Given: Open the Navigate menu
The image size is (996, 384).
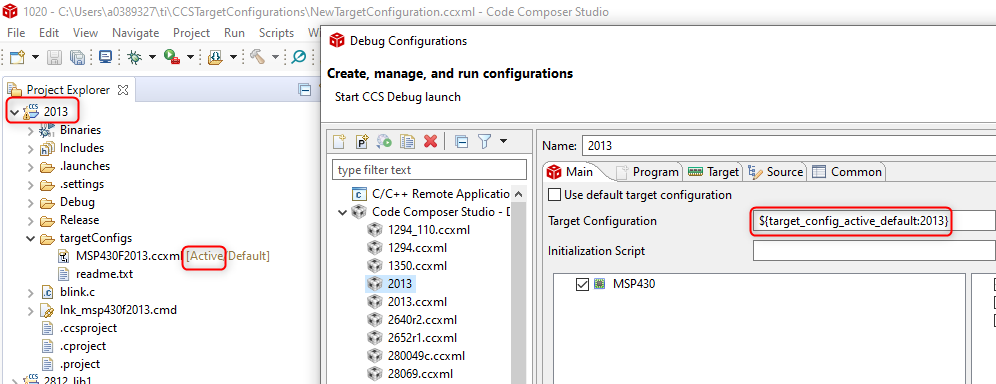Looking at the screenshot, I should [135, 32].
